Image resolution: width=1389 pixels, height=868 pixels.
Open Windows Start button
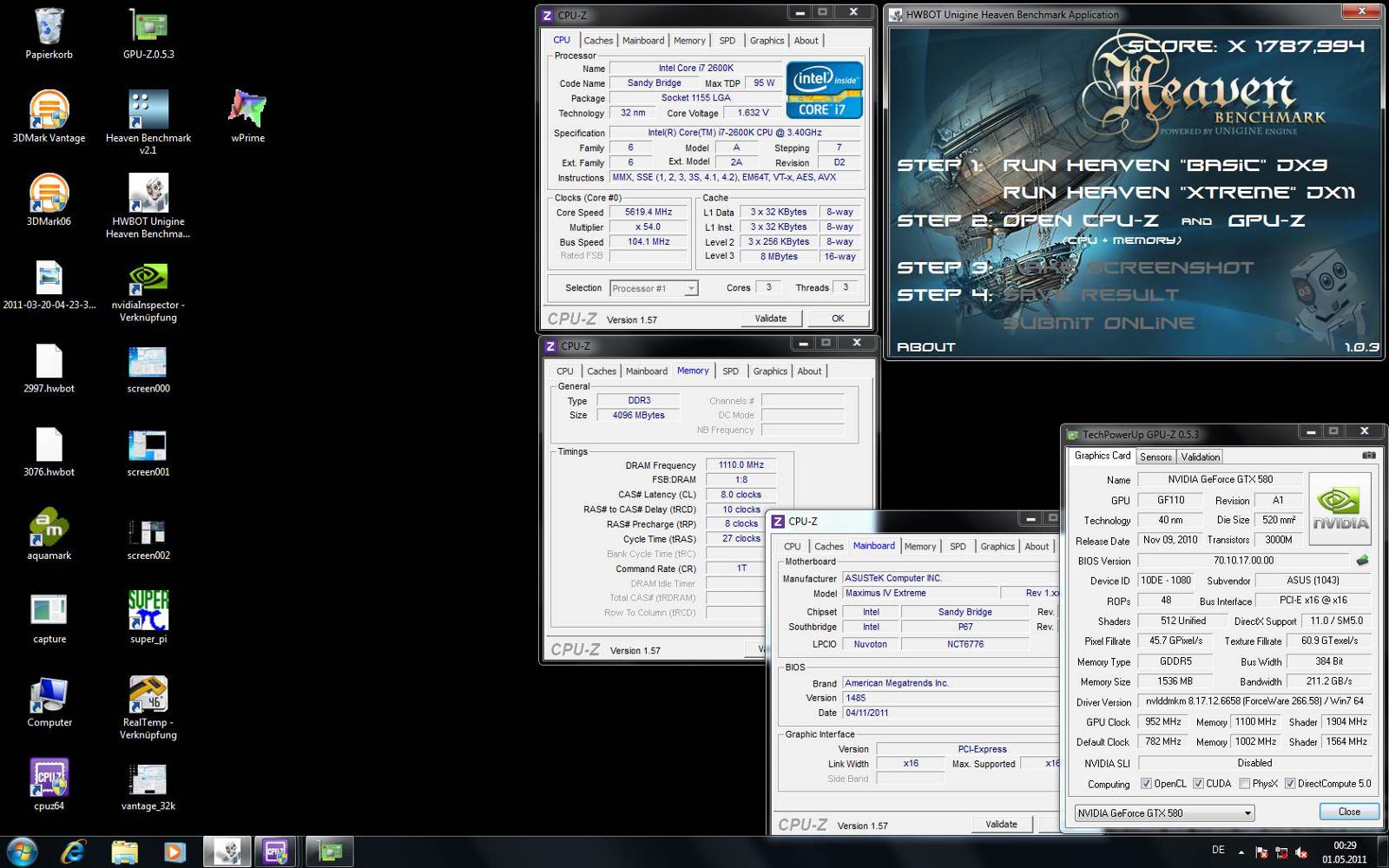[x=21, y=852]
